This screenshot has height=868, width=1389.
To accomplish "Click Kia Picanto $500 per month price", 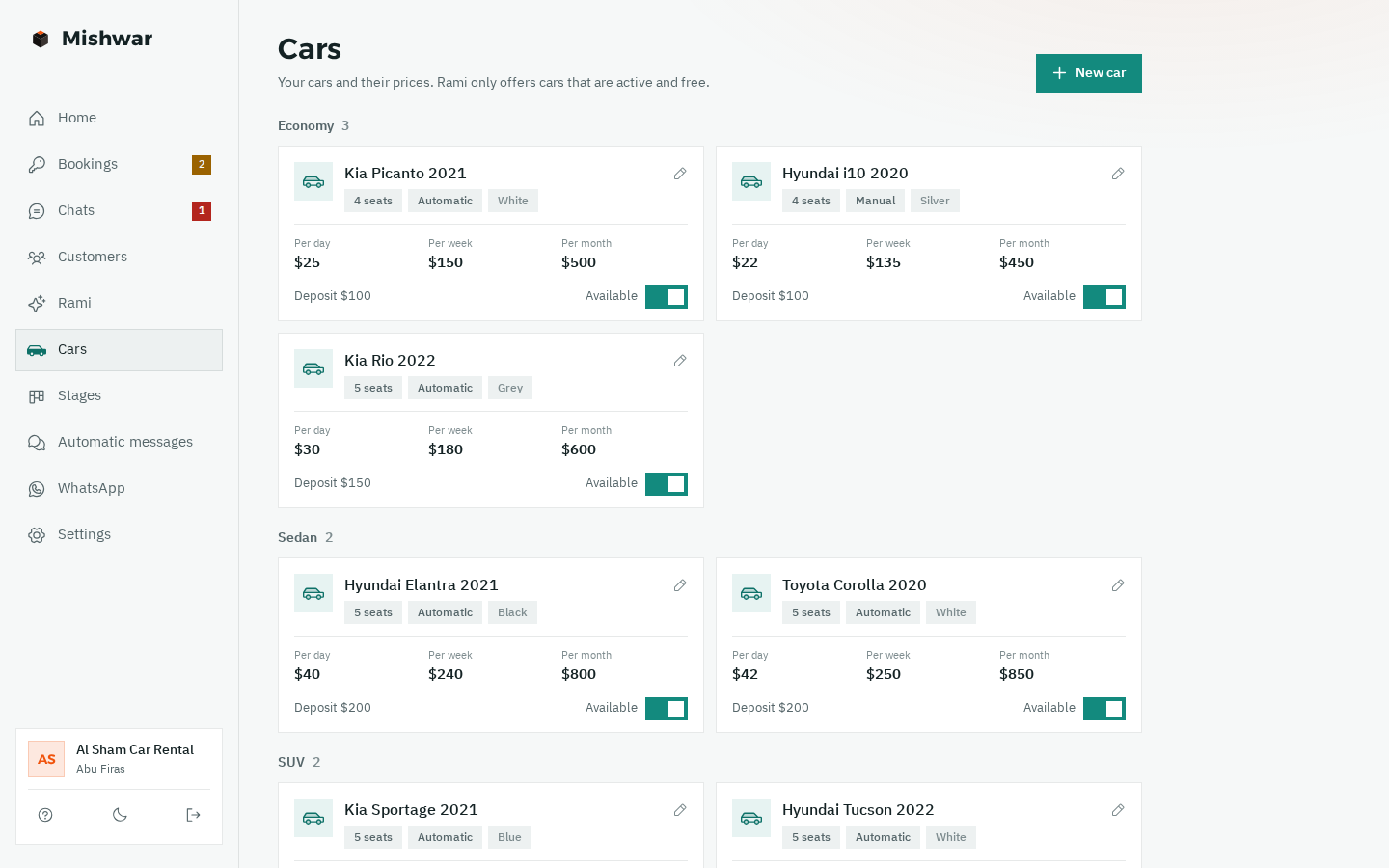I will [579, 262].
